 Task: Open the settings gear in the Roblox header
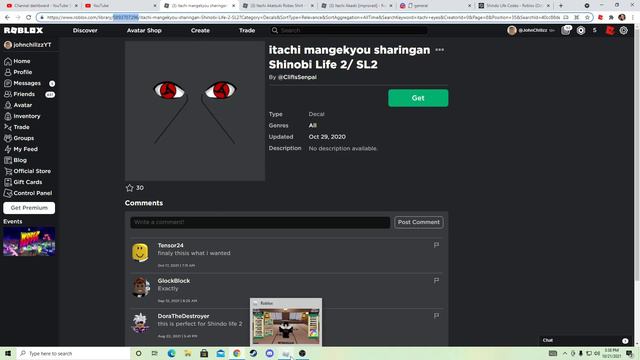click(624, 31)
